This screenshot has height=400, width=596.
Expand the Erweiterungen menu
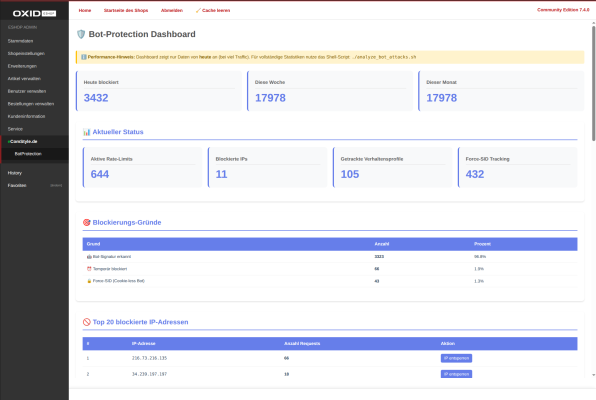point(22,66)
